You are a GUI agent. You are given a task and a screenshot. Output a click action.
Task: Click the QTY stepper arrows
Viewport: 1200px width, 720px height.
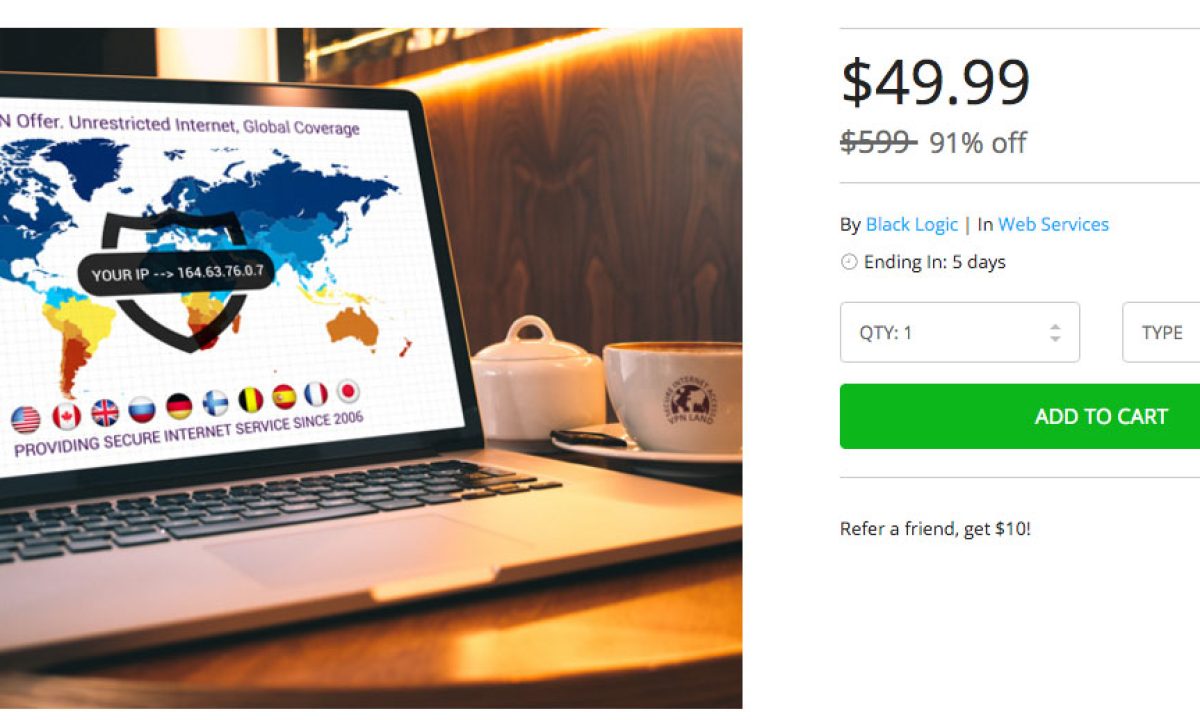point(1055,333)
